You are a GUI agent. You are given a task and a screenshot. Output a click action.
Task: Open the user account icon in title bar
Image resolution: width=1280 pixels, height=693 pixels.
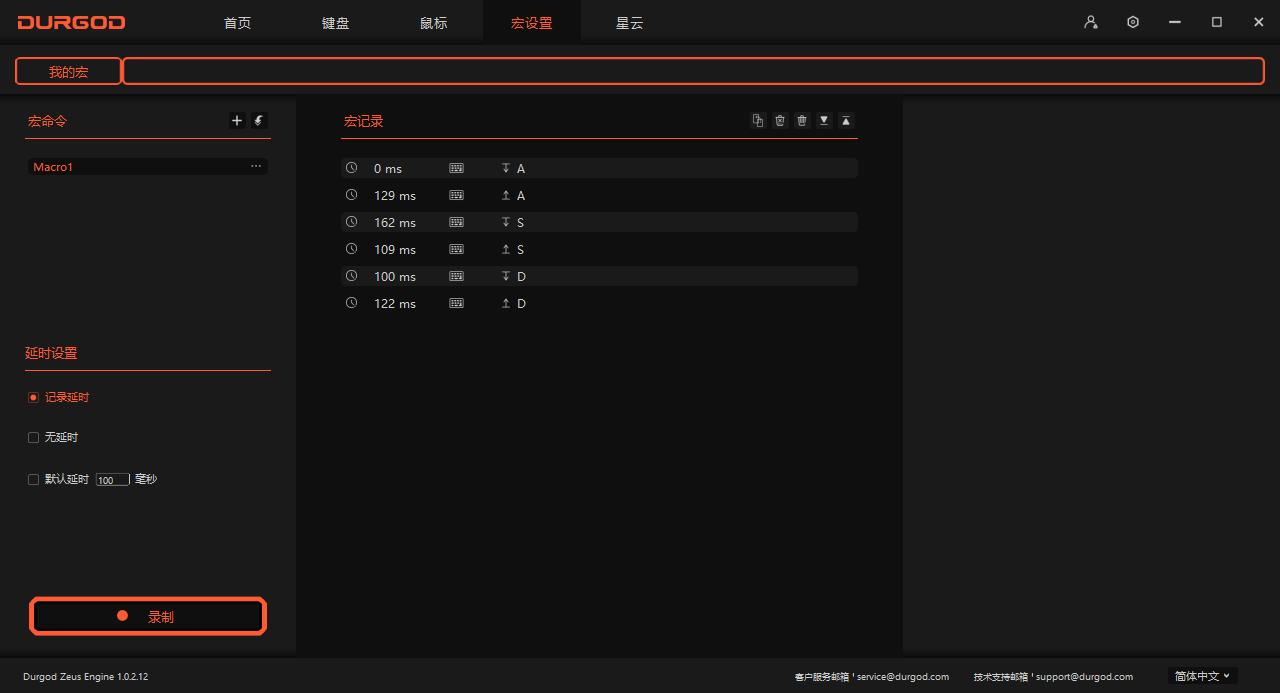pos(1091,22)
